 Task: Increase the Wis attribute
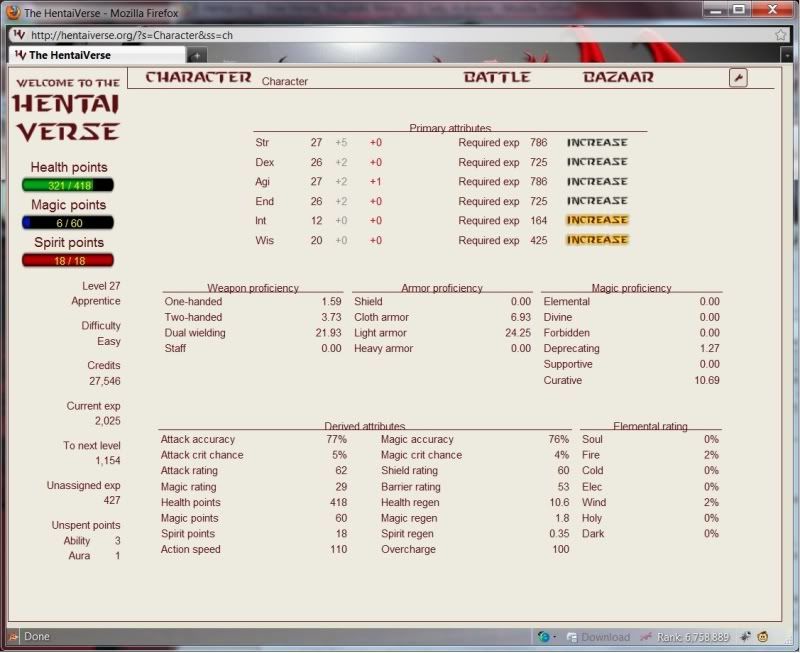[597, 240]
